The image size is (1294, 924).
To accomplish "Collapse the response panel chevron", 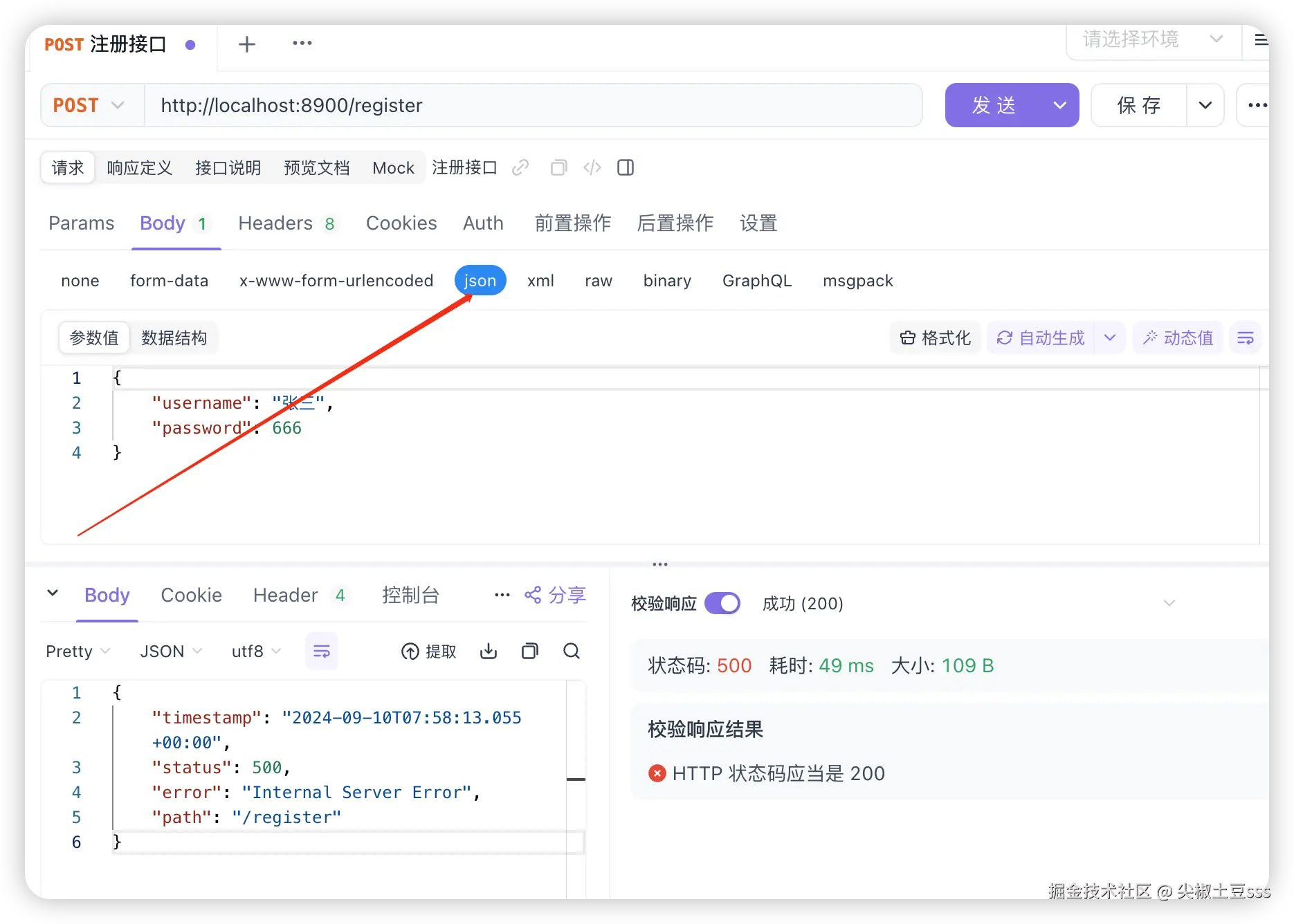I will click(x=53, y=593).
